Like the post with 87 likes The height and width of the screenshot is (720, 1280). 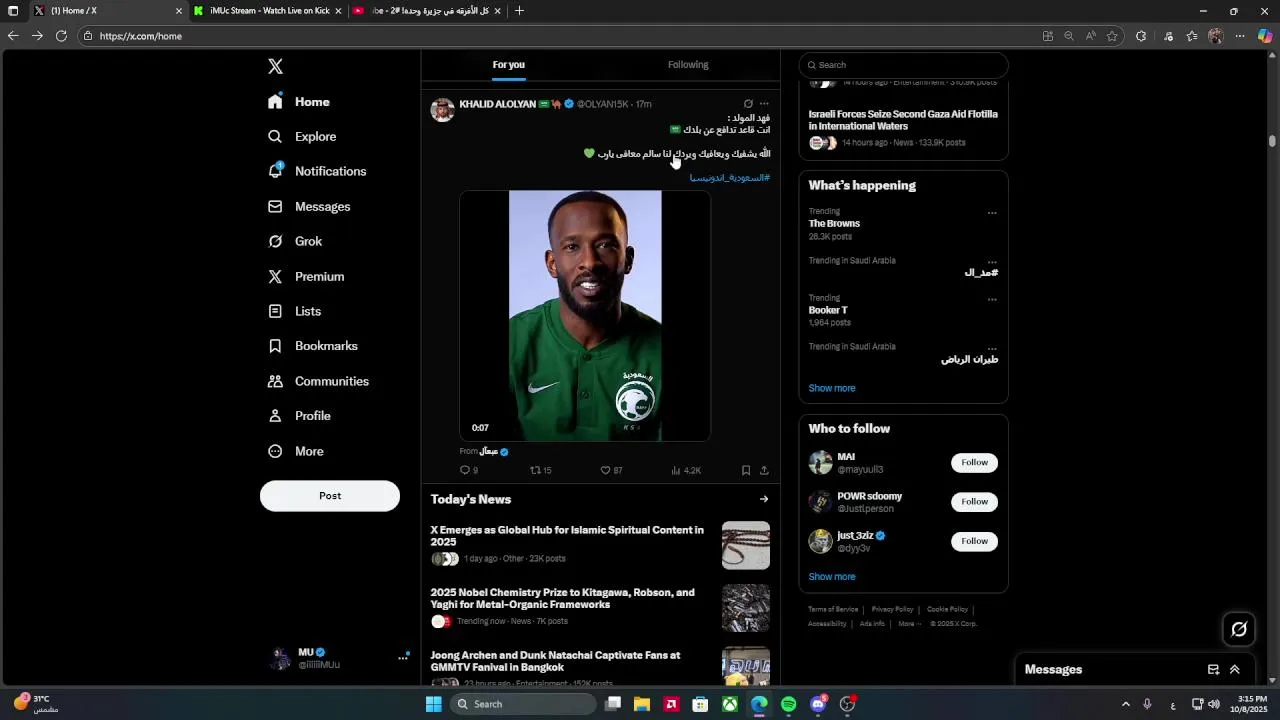coord(611,470)
